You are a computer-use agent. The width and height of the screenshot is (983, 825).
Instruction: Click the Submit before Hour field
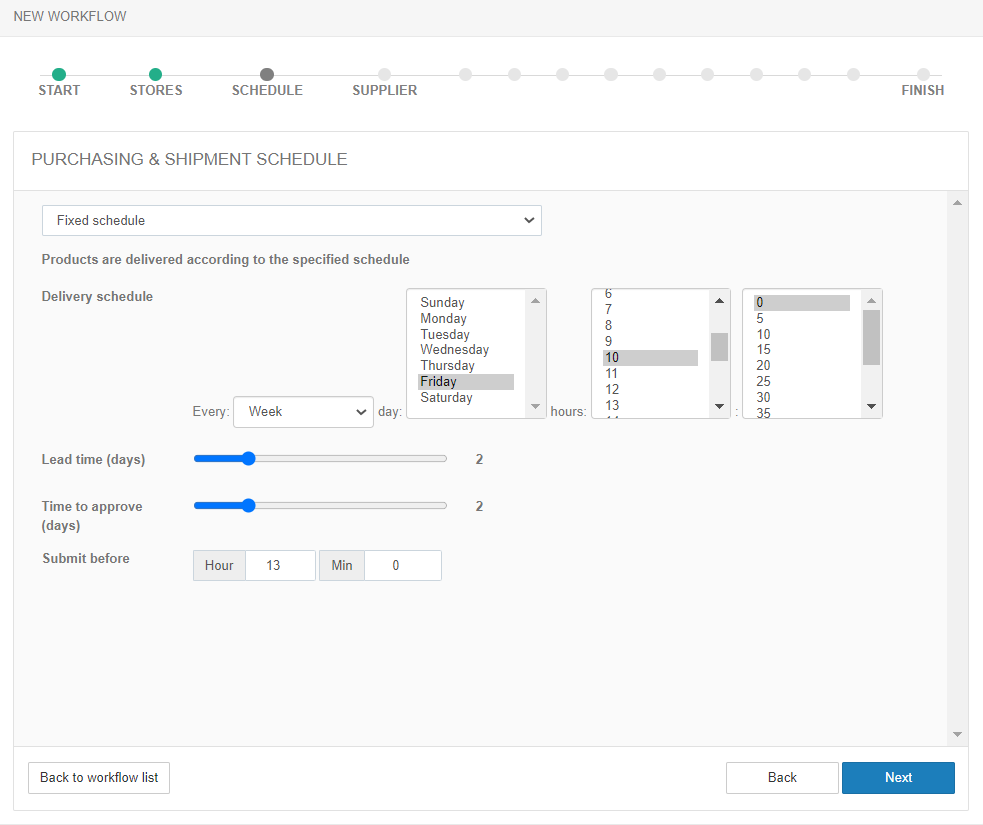tap(279, 565)
